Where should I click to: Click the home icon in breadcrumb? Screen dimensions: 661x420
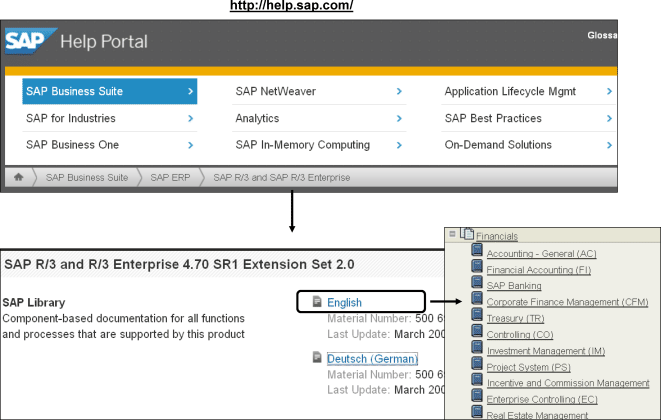pos(18,177)
